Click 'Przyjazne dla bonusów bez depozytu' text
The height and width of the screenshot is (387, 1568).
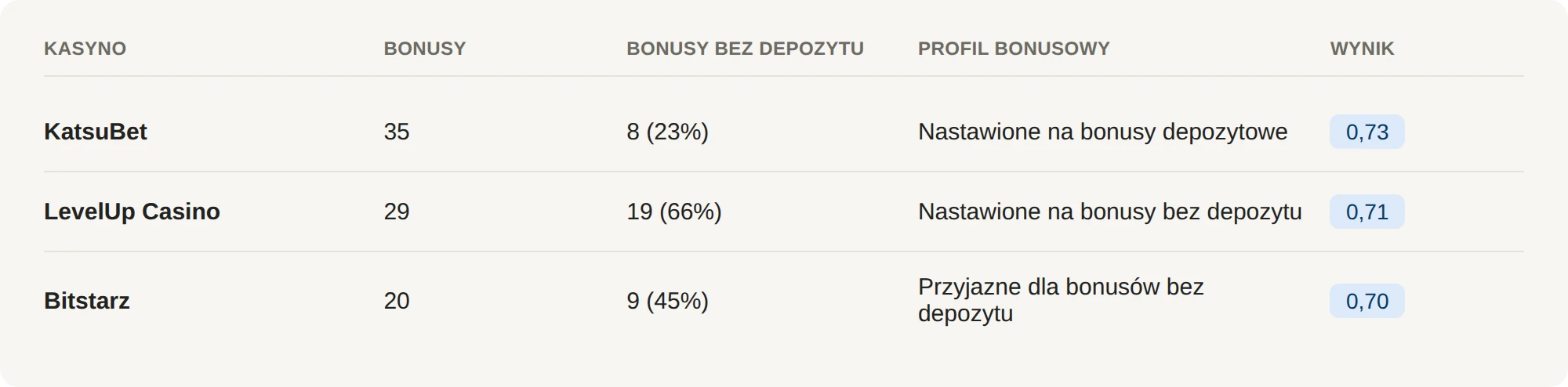click(x=1061, y=300)
